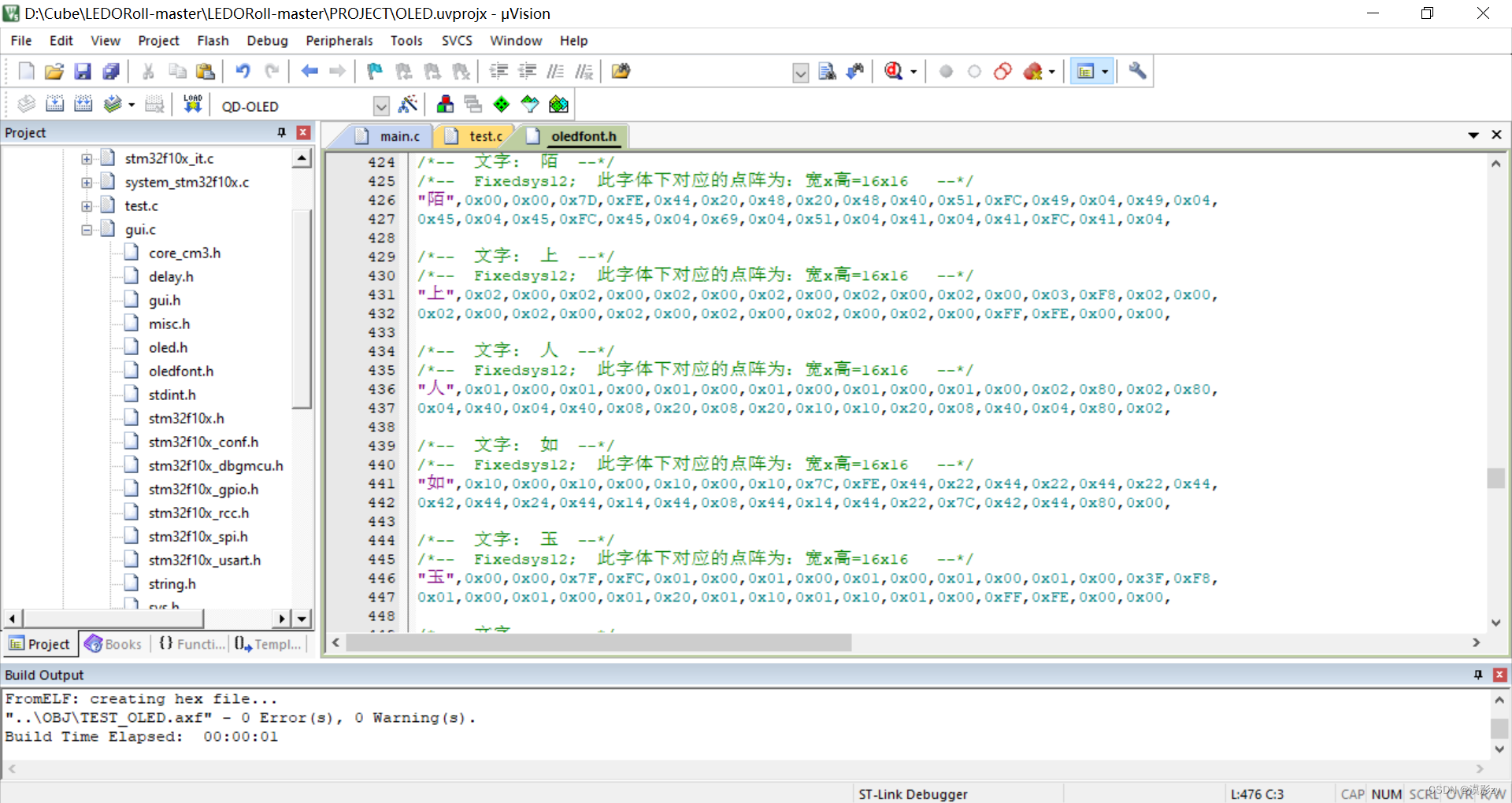
Task: Download to flash with LOAD icon
Action: (193, 104)
